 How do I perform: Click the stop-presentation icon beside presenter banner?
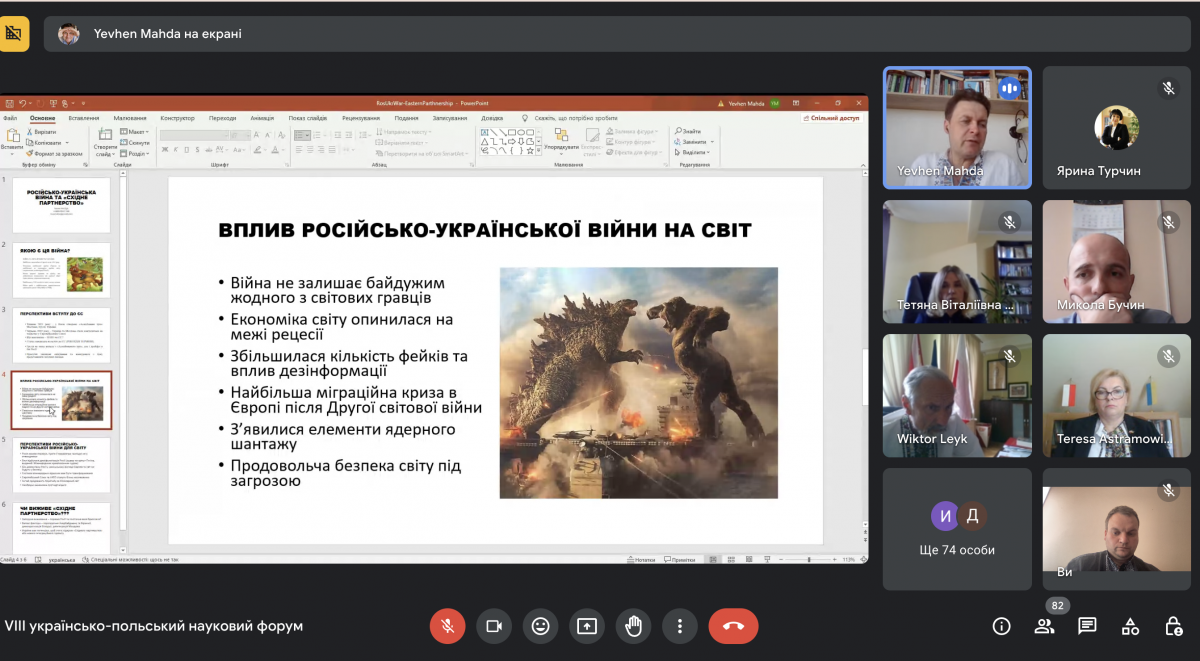(x=15, y=33)
